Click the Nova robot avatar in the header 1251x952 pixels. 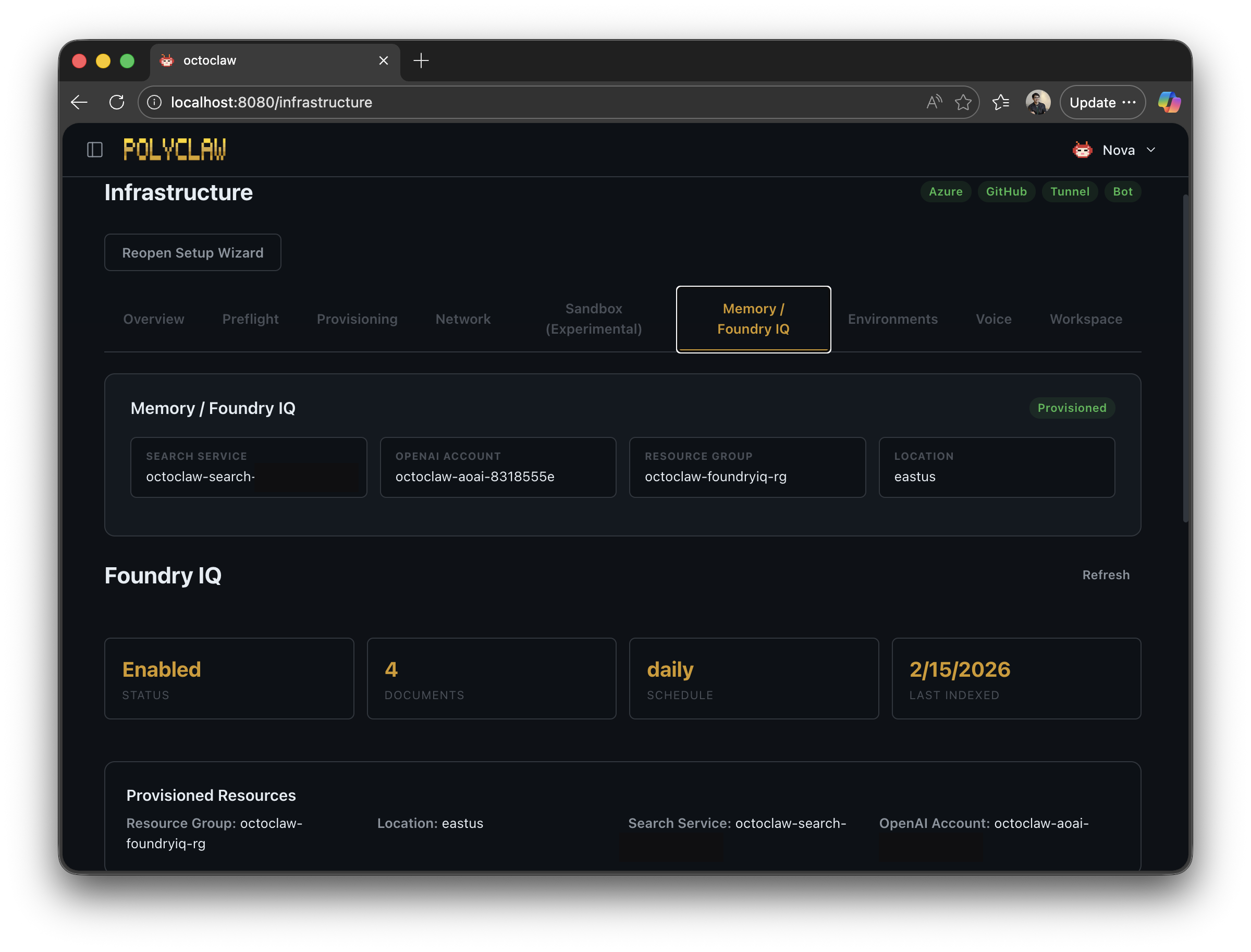point(1083,150)
